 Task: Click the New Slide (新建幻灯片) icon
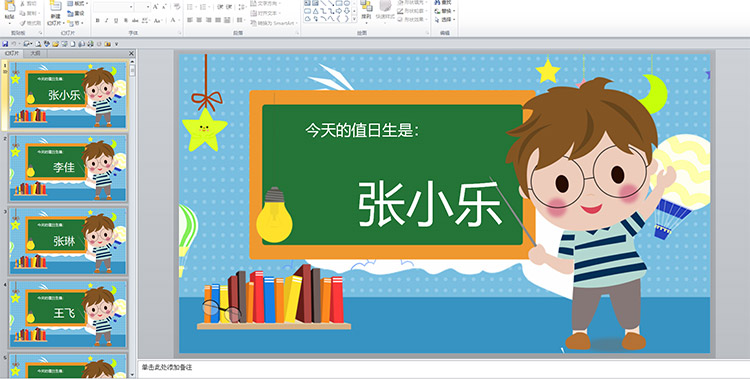[x=55, y=13]
